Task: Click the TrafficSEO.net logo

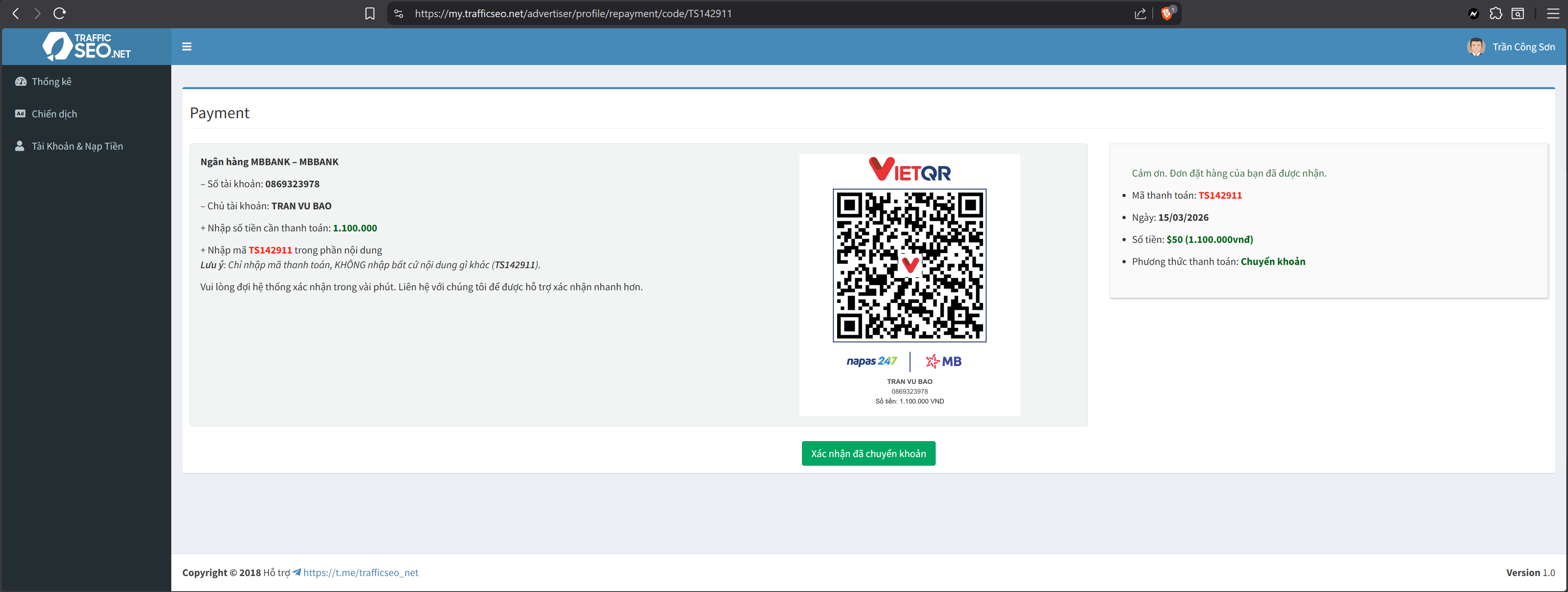Action: 86,46
